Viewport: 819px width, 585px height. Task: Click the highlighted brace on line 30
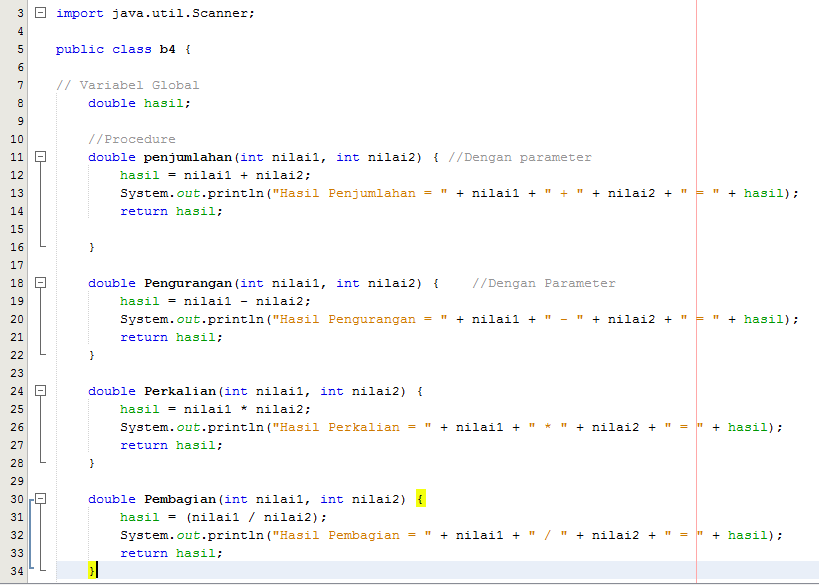coord(420,499)
